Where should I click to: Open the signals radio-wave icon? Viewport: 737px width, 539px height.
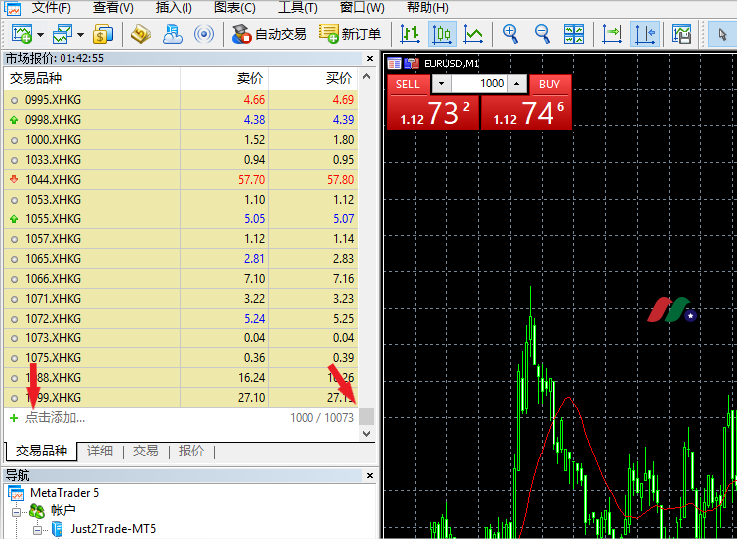pos(204,34)
